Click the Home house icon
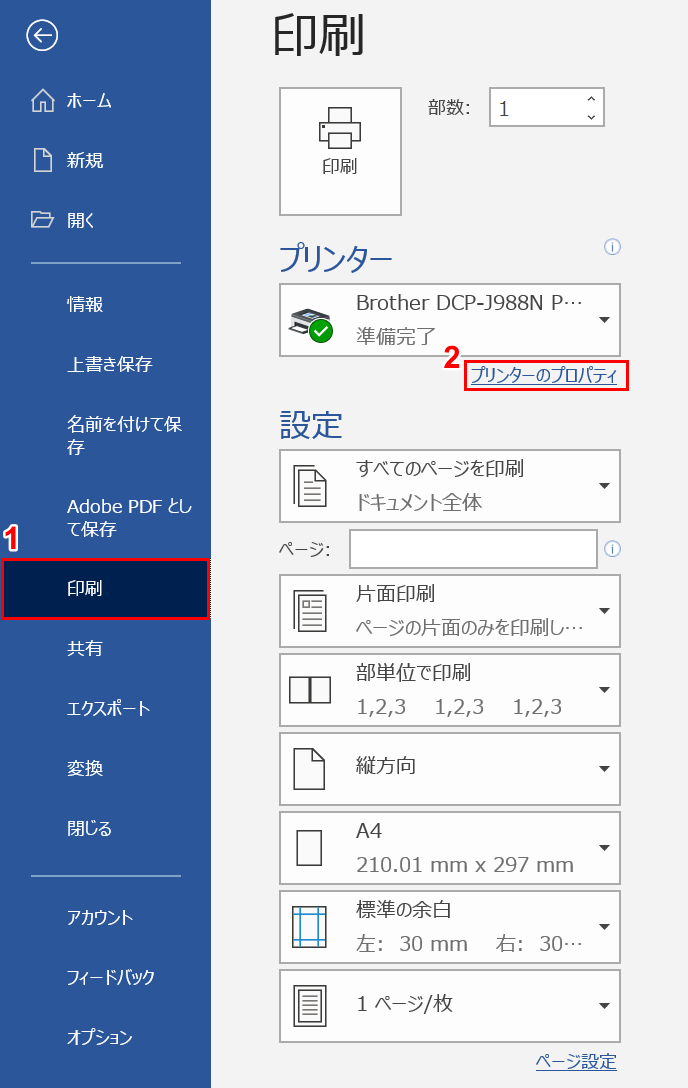Viewport: 688px width, 1088px height. point(42,101)
